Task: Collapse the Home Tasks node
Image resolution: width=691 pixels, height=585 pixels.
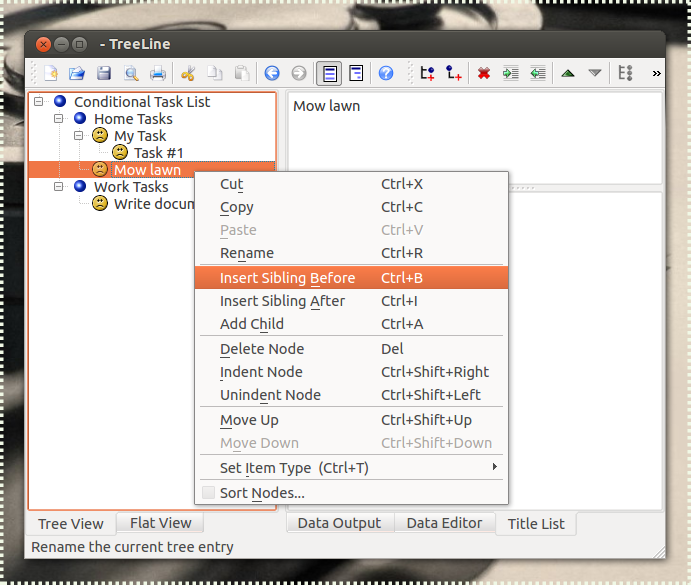Action: click(59, 119)
